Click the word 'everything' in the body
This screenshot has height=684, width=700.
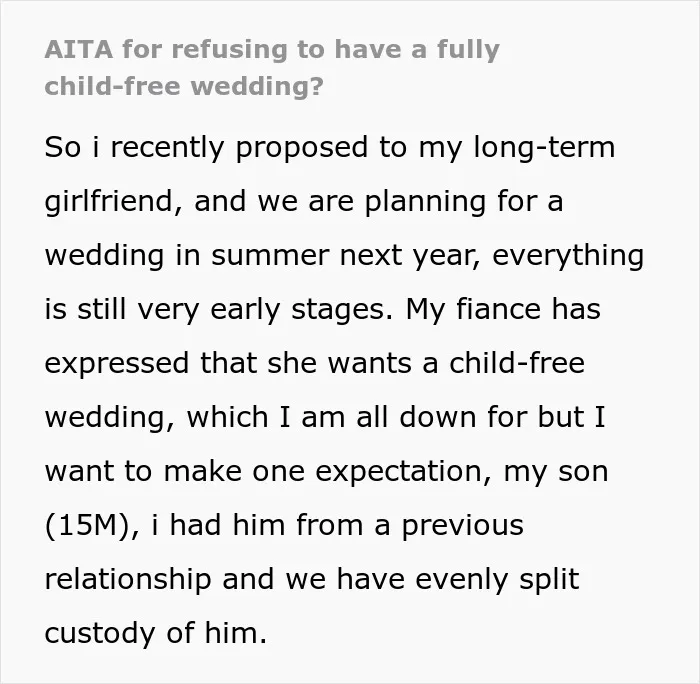click(x=568, y=256)
